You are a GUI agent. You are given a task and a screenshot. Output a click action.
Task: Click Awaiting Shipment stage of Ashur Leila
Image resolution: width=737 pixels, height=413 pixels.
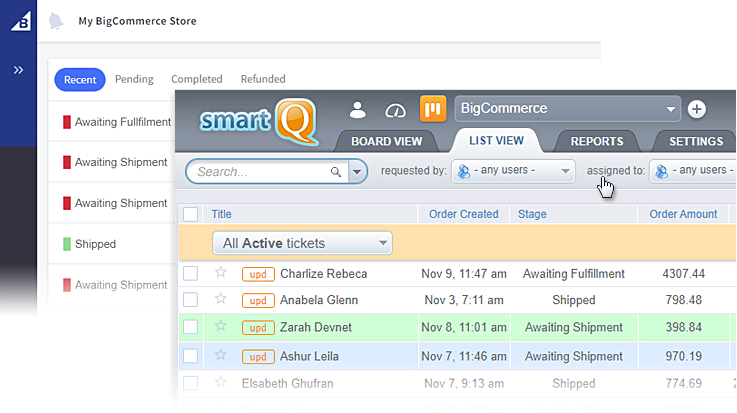click(573, 357)
